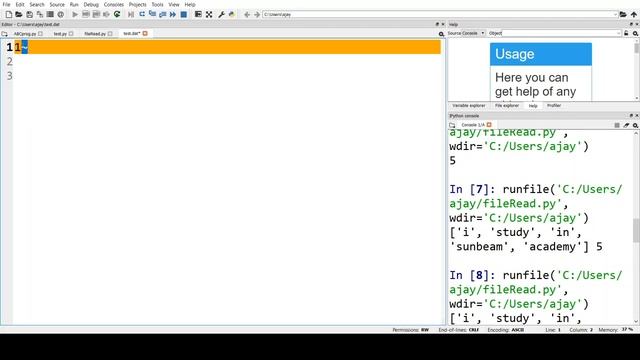Click the Save all files icon

[x=40, y=14]
